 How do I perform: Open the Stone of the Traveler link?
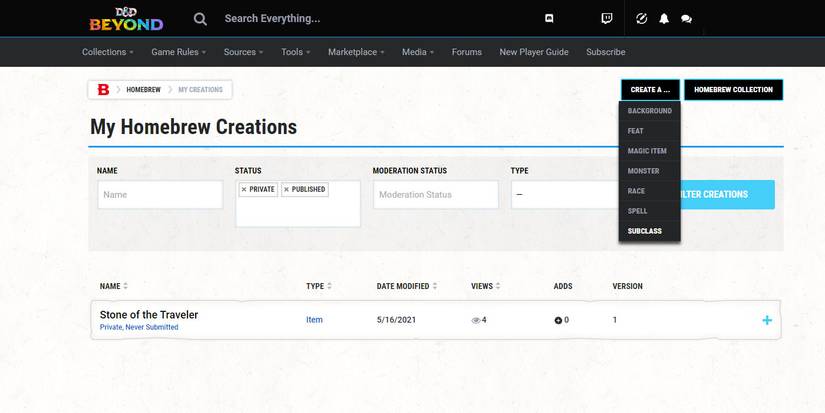[149, 314]
